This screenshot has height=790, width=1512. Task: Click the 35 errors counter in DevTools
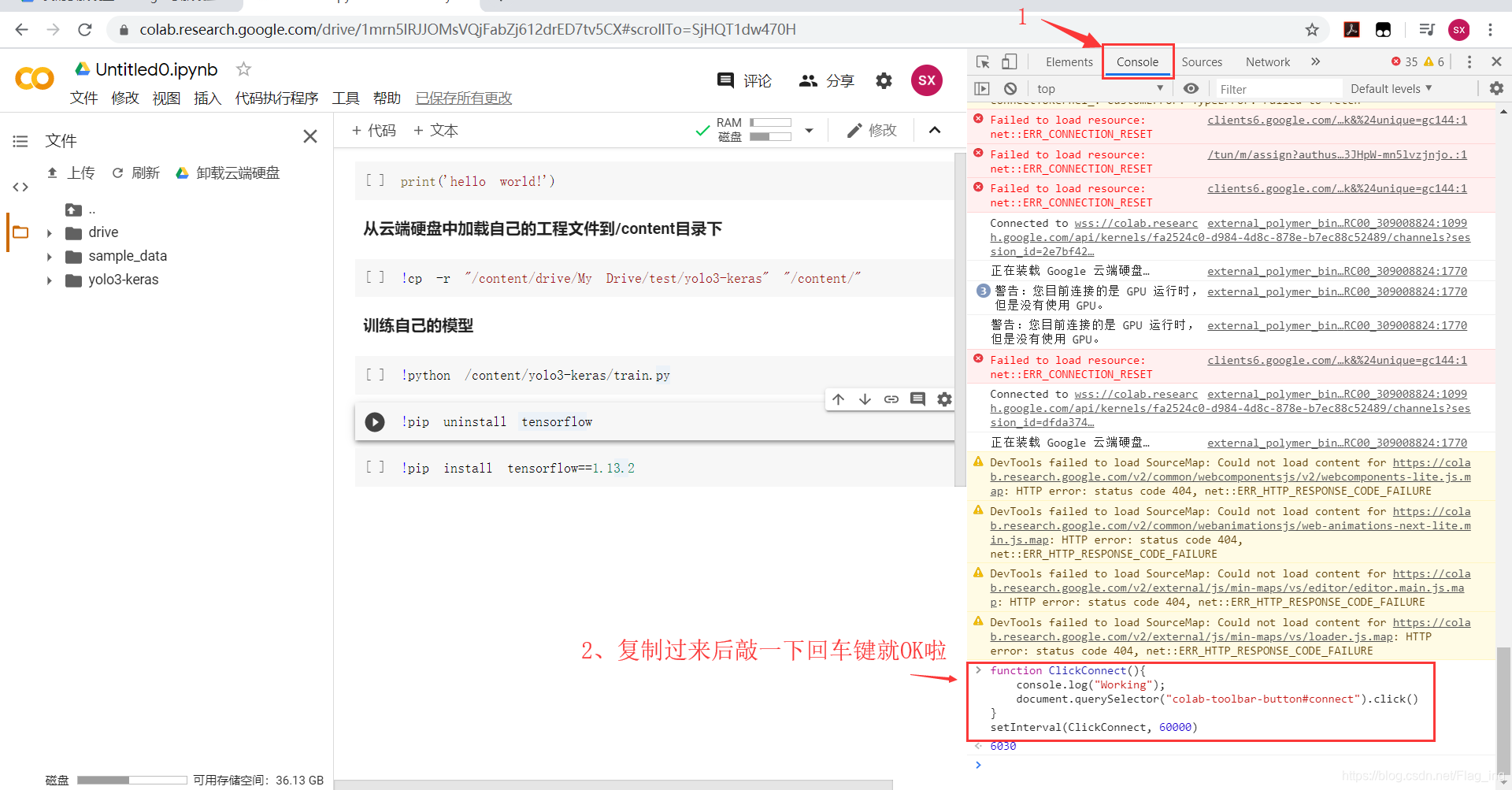(1405, 62)
